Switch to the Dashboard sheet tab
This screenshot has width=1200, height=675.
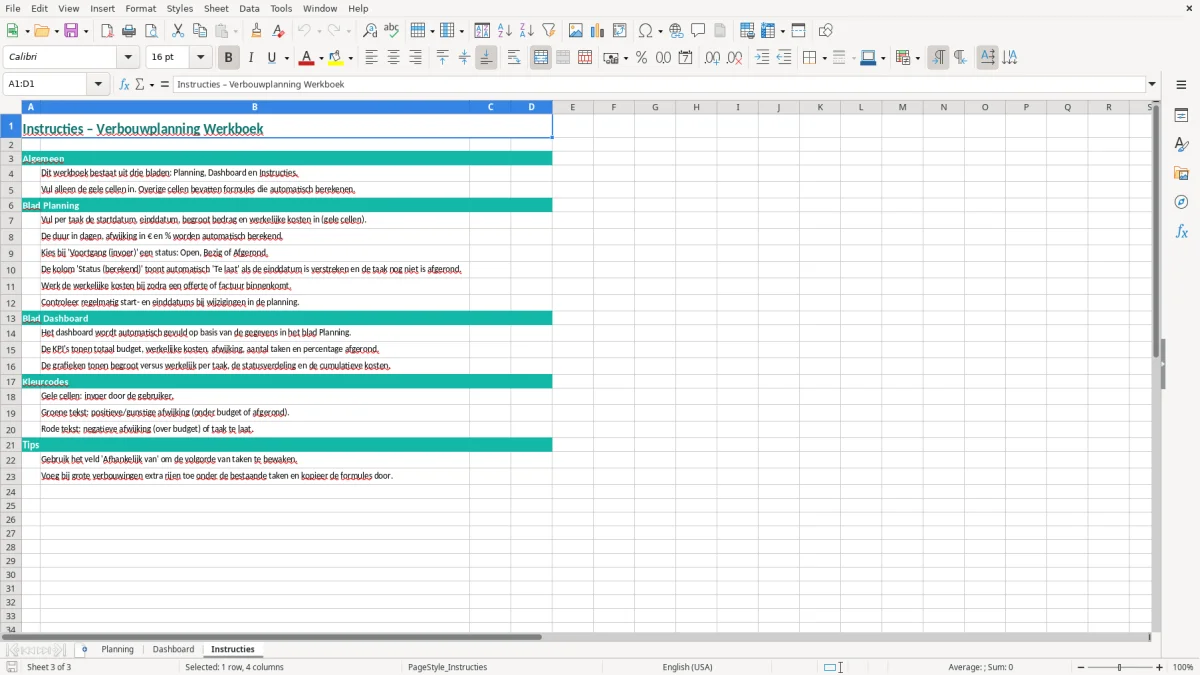tap(174, 649)
